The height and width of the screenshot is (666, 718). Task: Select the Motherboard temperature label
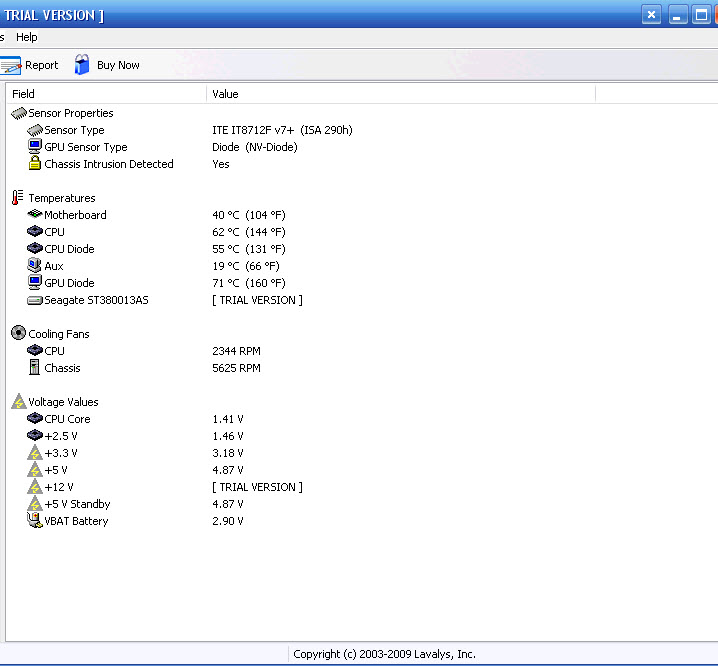coord(75,215)
